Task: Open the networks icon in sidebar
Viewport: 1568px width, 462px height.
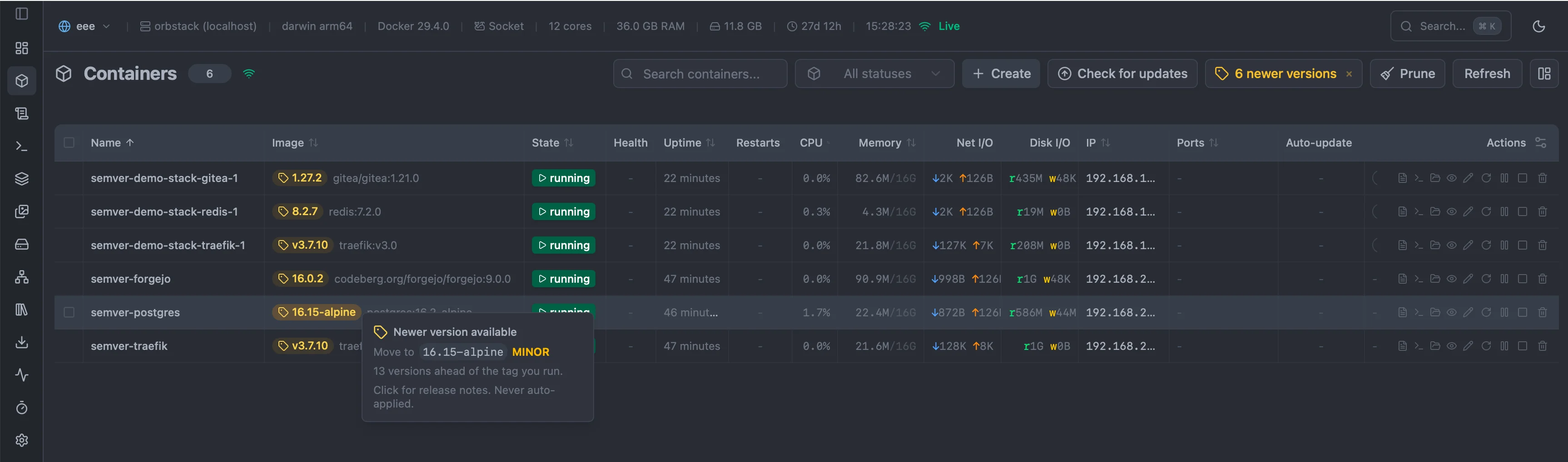Action: (21, 277)
